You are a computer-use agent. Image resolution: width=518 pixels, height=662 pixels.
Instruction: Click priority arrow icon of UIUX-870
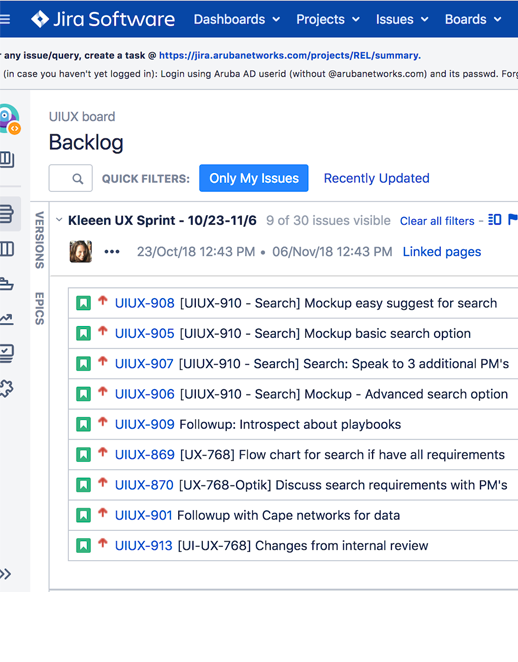pos(103,483)
